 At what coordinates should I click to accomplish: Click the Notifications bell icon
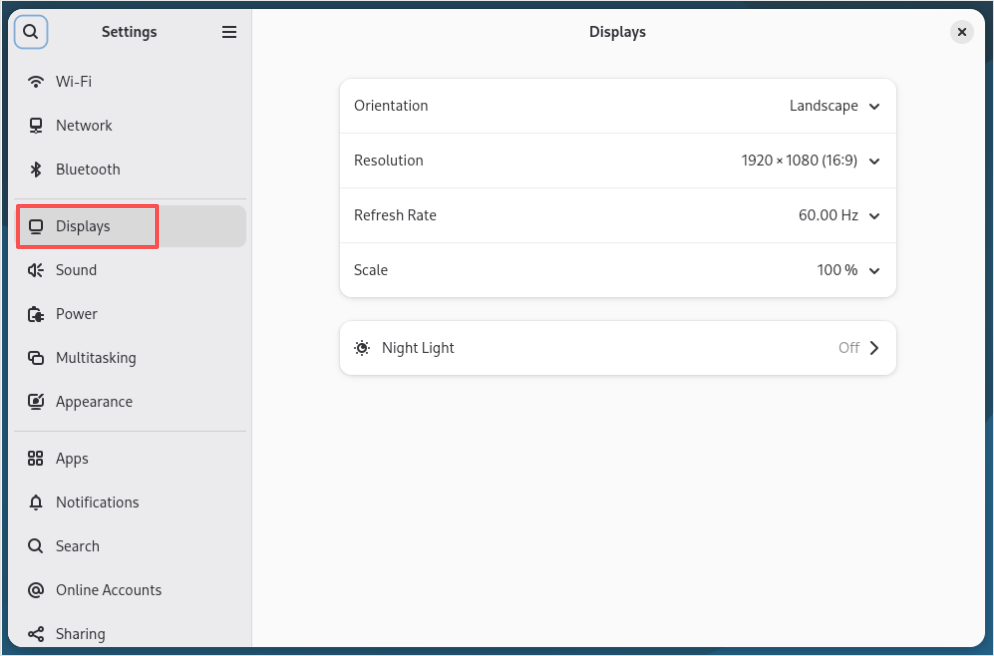[36, 502]
